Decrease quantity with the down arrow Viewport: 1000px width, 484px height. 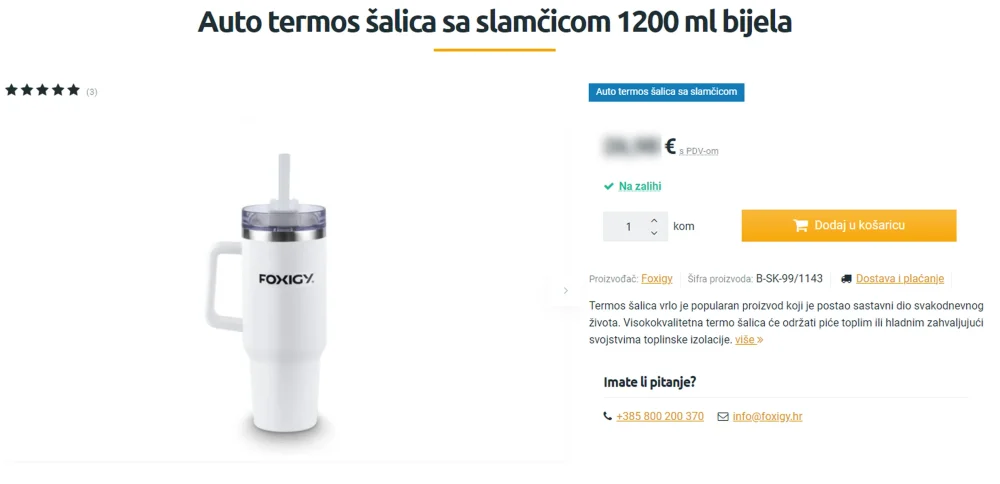[654, 233]
